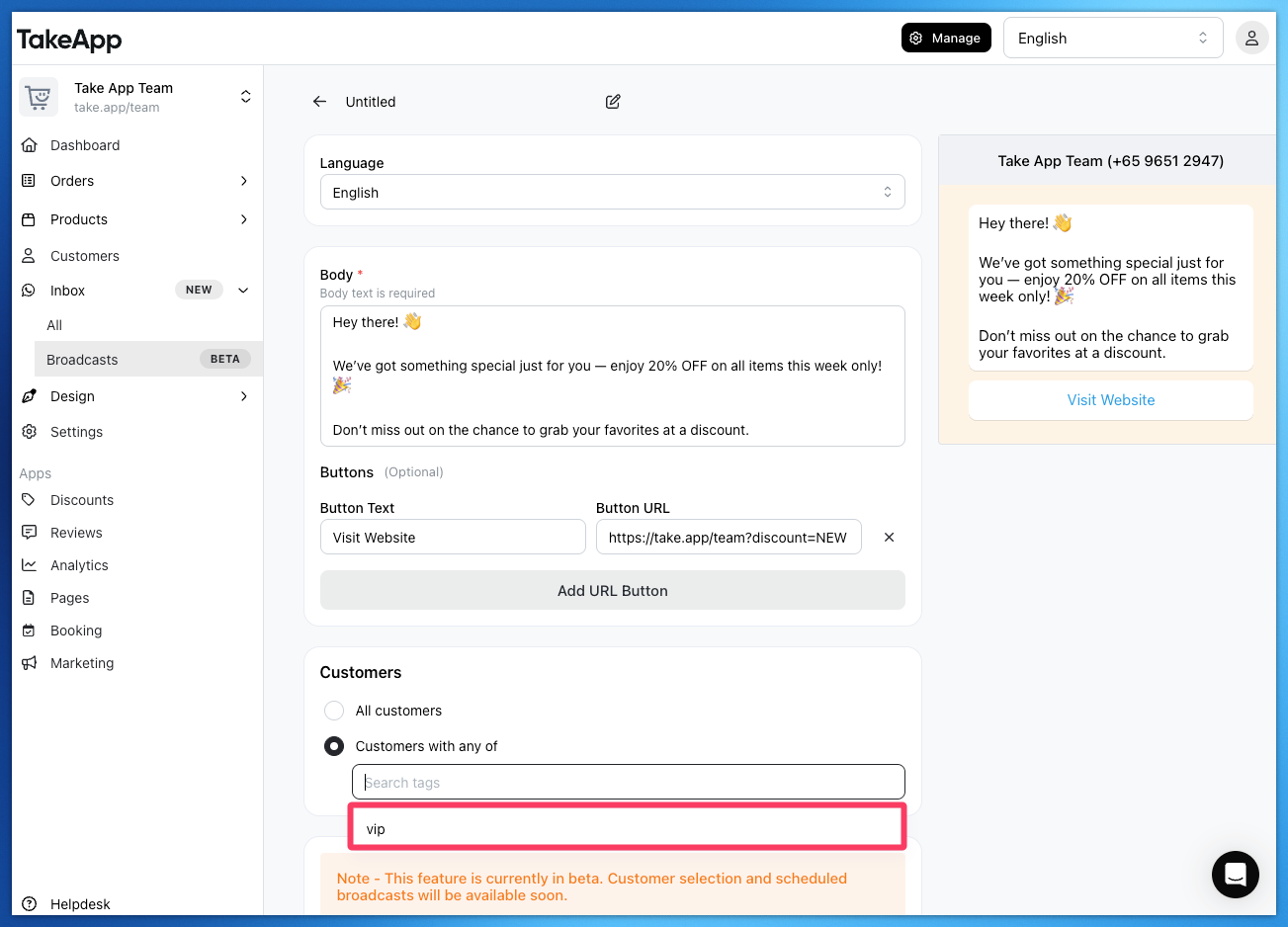Focus the Search tags input
The width and height of the screenshot is (1288, 927).
[x=629, y=782]
